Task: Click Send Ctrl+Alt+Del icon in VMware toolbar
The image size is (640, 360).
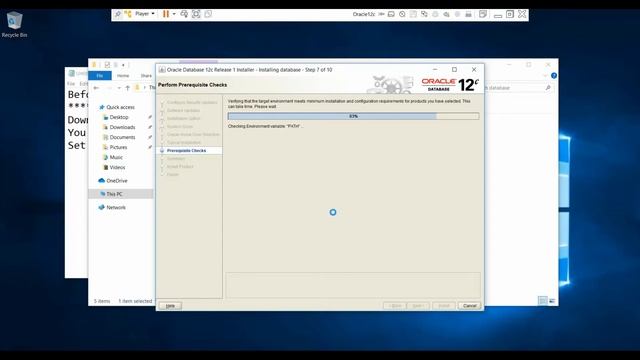Action: tap(184, 14)
